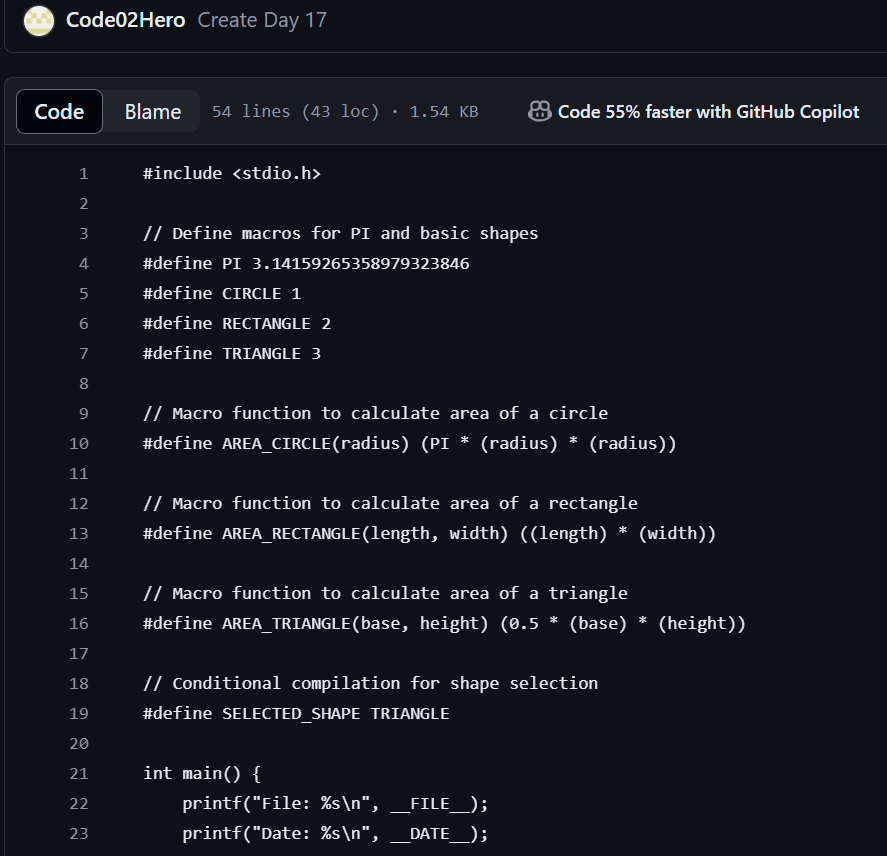Select line number 3
The width and height of the screenshot is (887, 856).
(x=84, y=233)
